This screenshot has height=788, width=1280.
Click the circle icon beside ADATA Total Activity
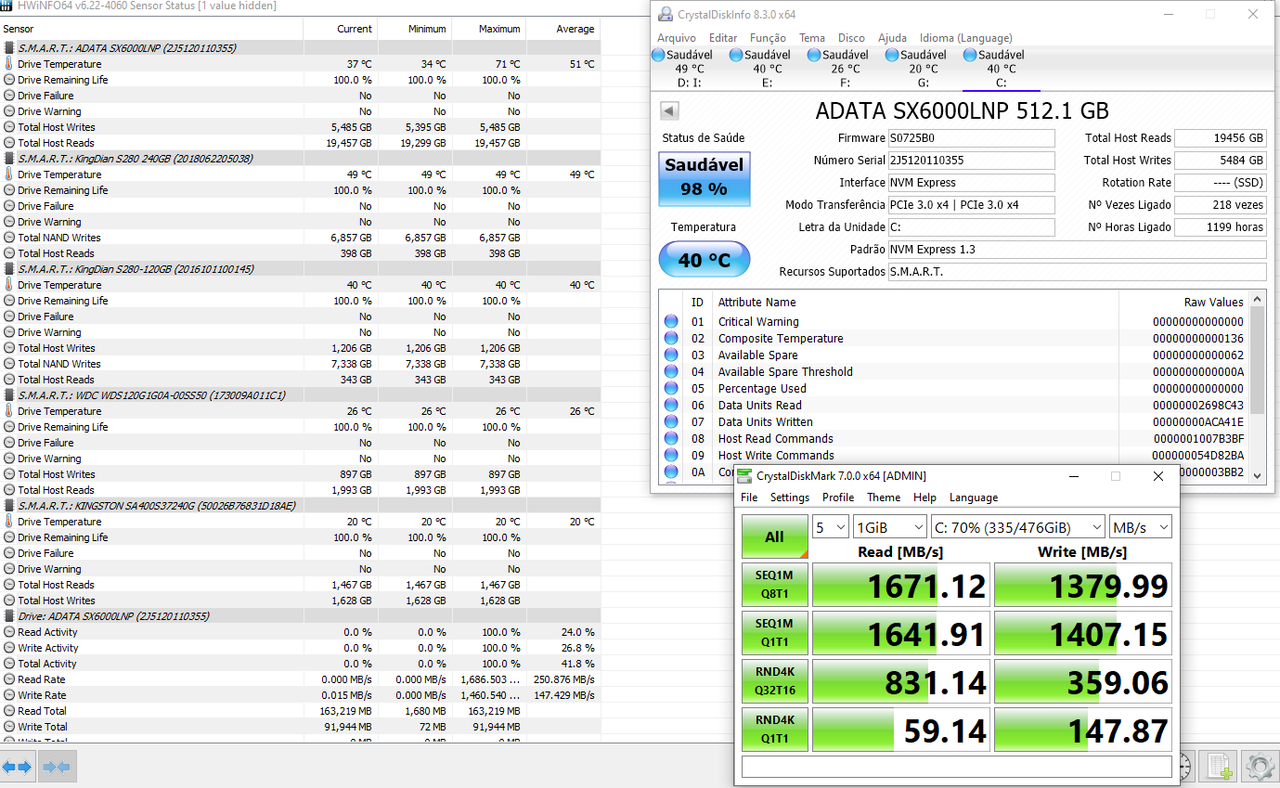(9, 664)
